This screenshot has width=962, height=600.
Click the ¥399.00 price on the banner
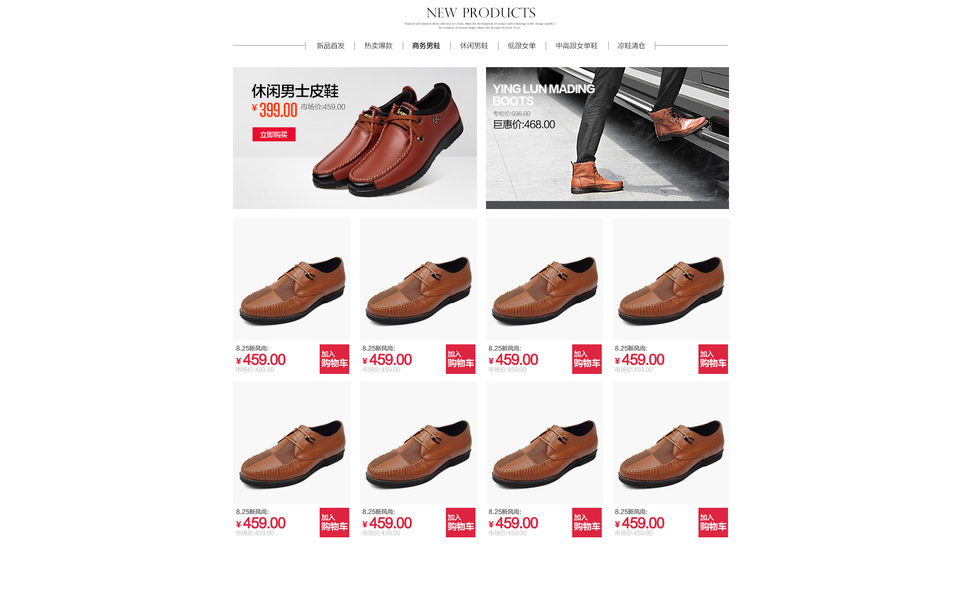coord(274,110)
